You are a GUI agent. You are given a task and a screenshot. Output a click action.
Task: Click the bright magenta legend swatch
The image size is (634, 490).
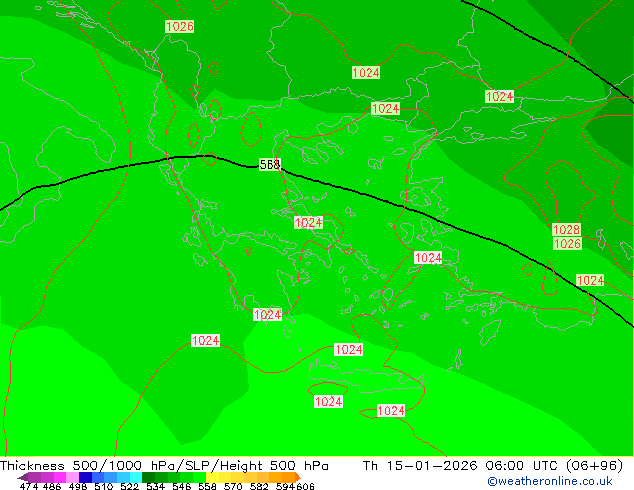pyautogui.click(x=60, y=477)
